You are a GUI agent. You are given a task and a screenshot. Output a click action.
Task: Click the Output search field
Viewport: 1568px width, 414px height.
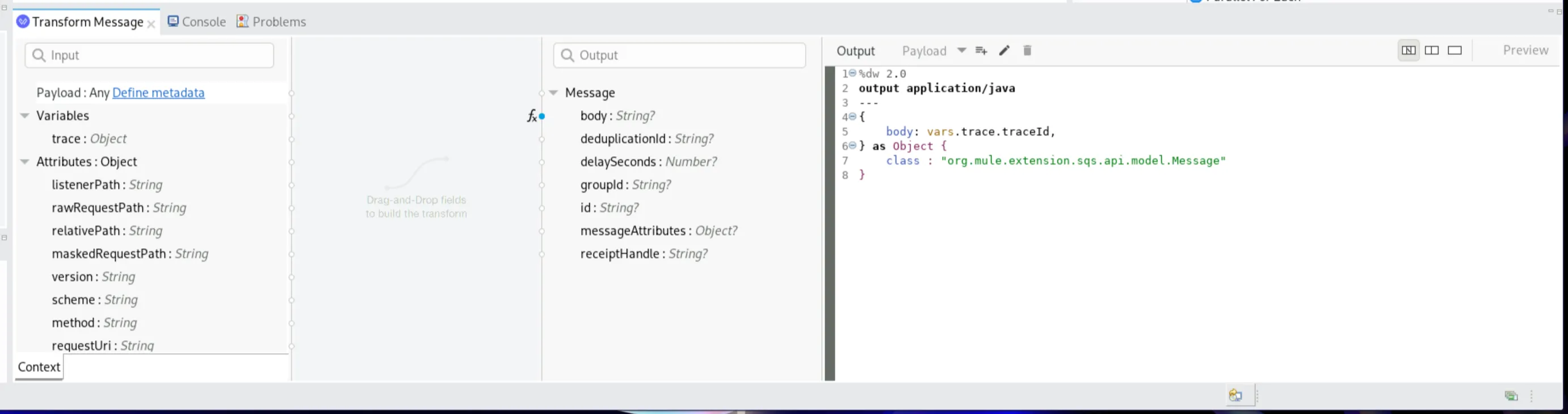click(679, 56)
